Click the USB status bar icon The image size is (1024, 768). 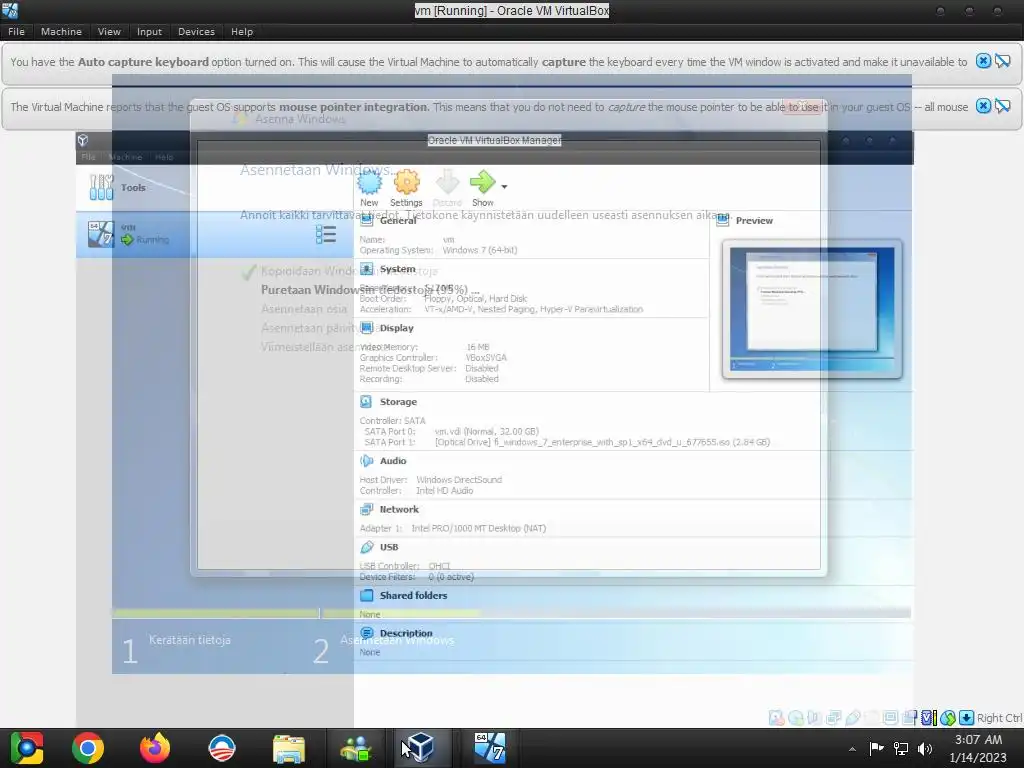point(852,718)
